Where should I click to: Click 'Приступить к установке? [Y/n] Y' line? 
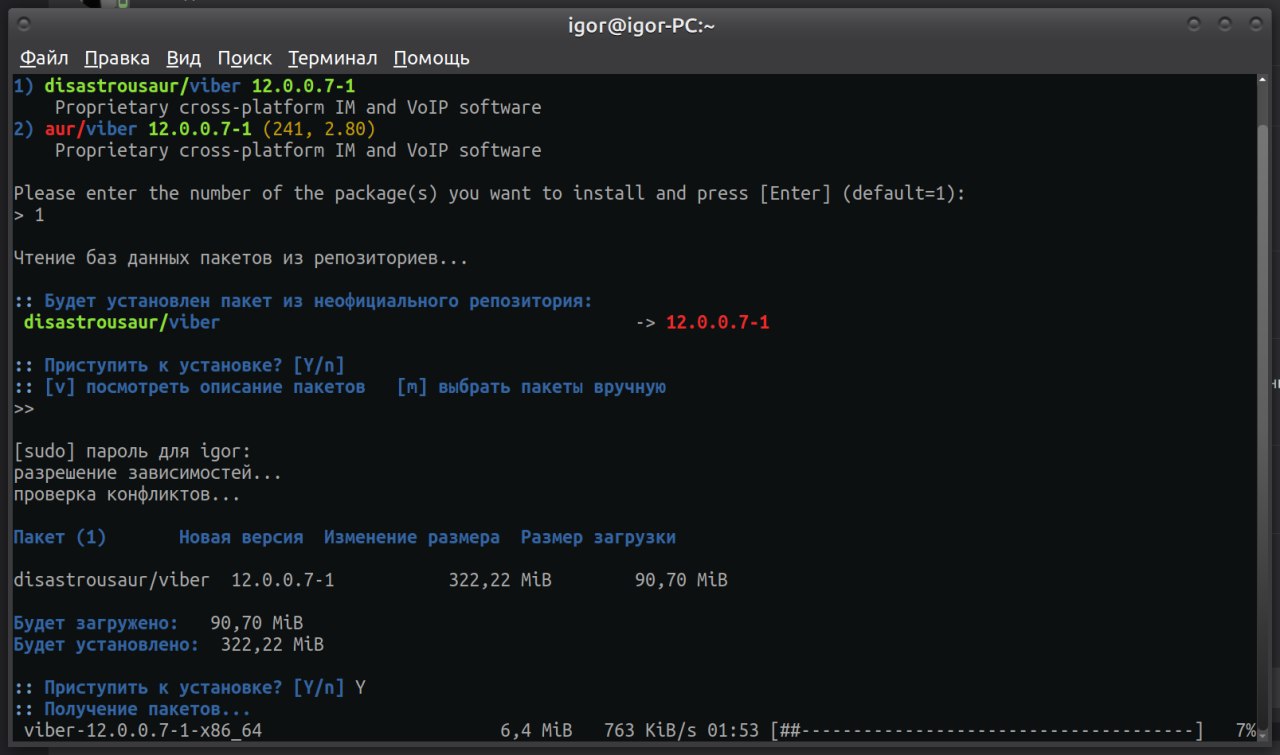(189, 688)
